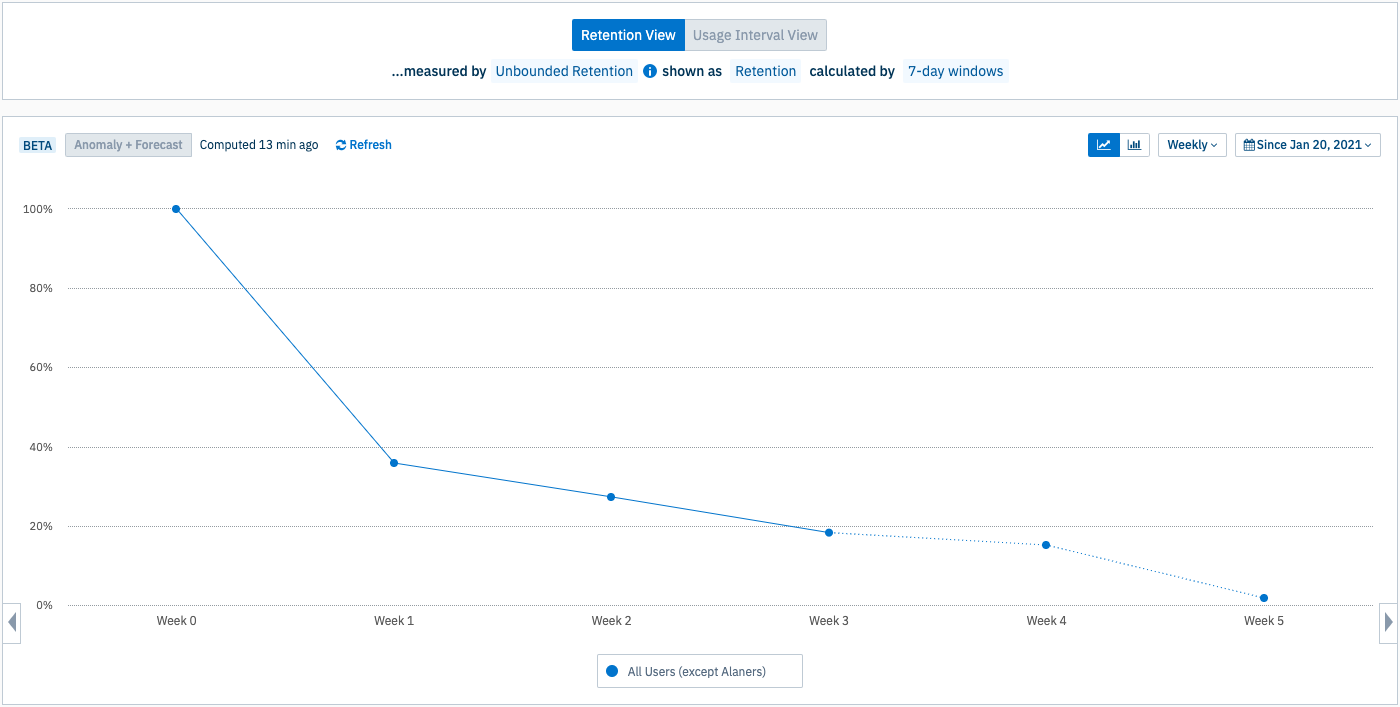Click the blue legend color dot
Screen dimensions: 1400x707
(x=612, y=671)
